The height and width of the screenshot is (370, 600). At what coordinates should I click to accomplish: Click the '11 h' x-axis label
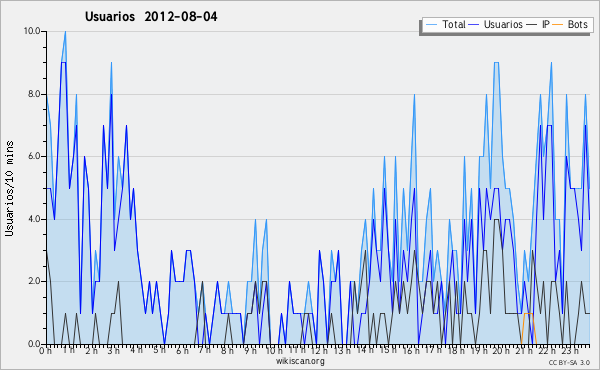[x=297, y=351]
